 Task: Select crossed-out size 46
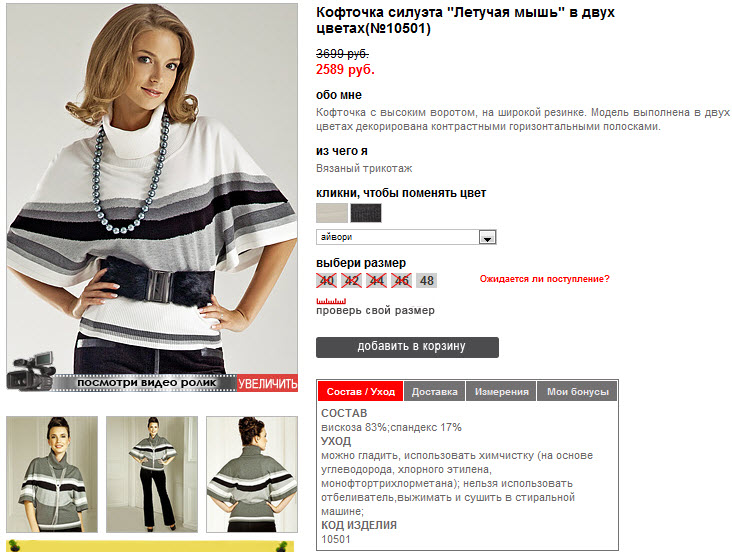point(401,281)
